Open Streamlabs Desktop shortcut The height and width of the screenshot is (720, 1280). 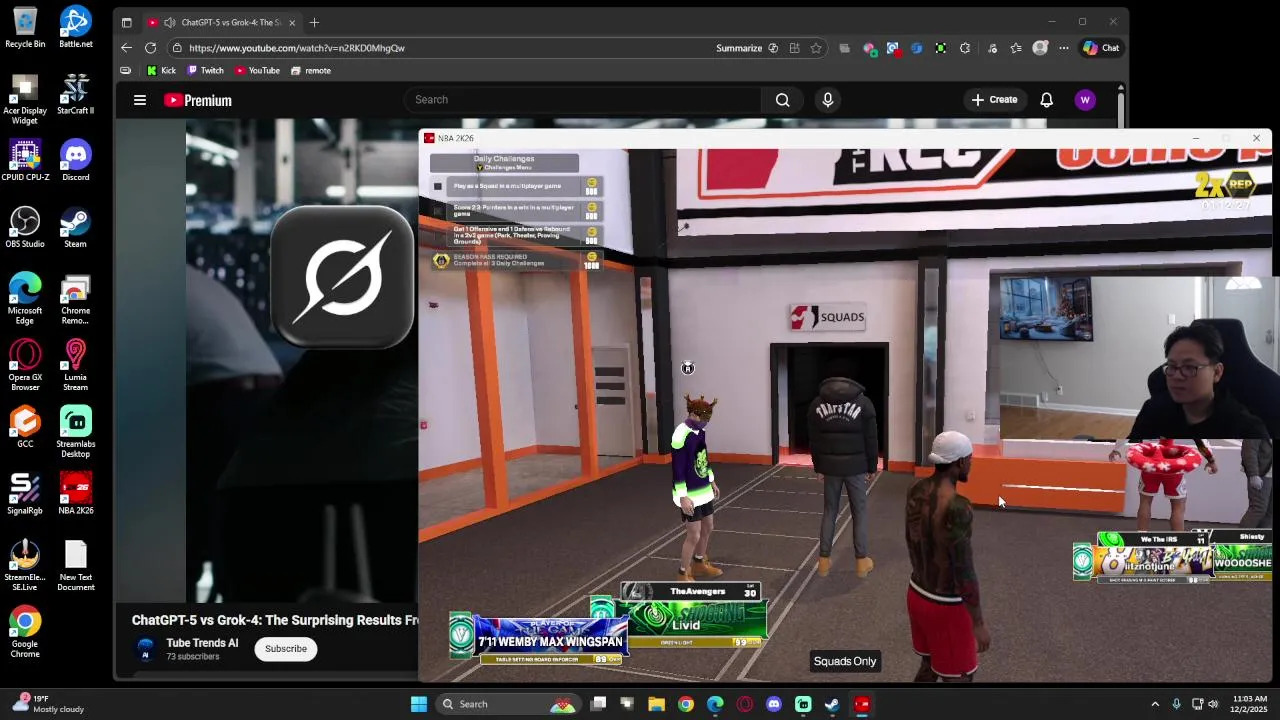click(75, 432)
